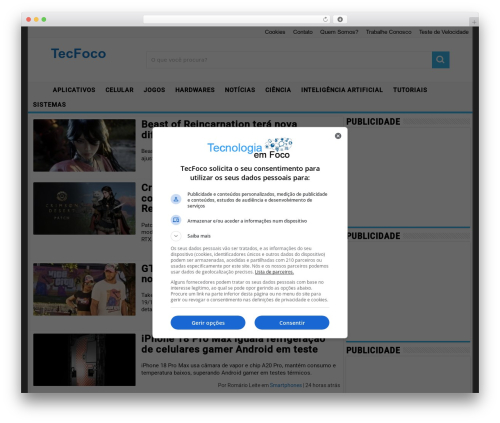Select the JOGOS menu item

click(154, 90)
